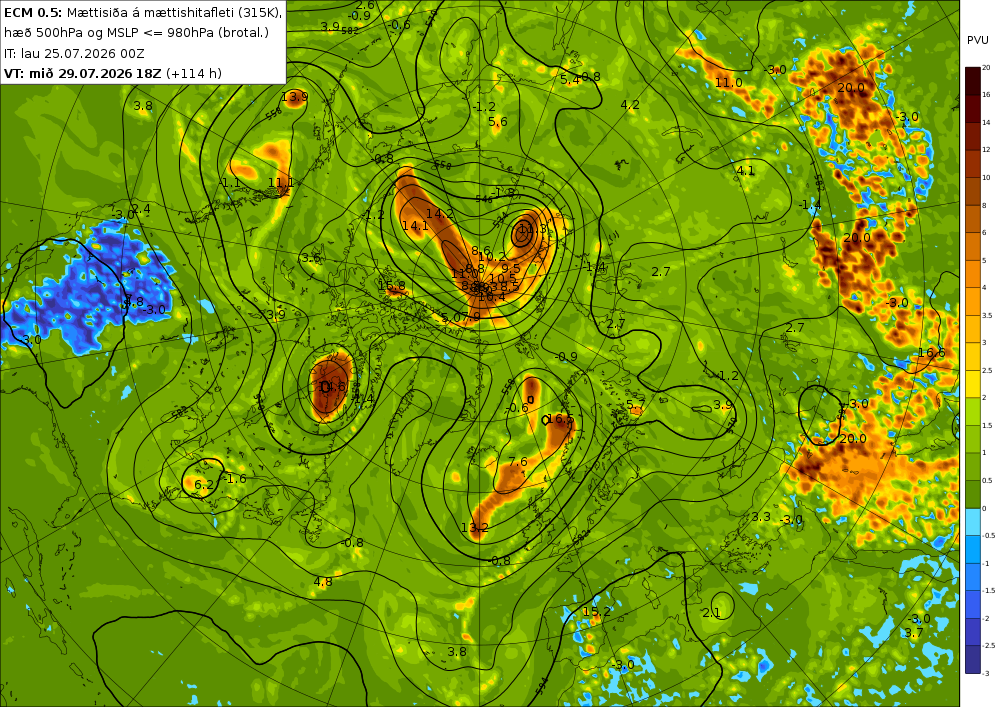Click the initial time "IT: lau 25.07.2026 00Z"
The height and width of the screenshot is (707, 1000).
pos(74,54)
